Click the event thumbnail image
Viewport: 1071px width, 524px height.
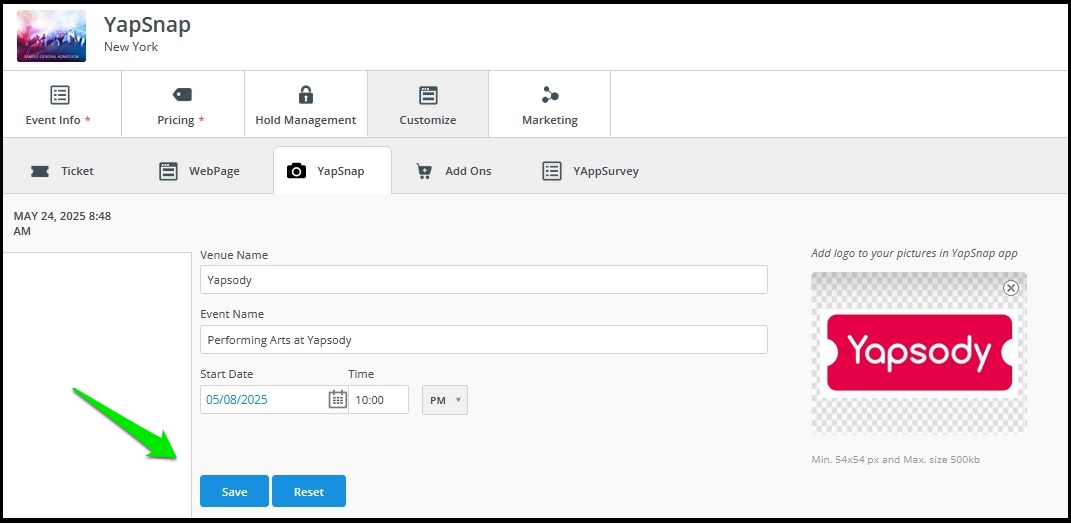coord(52,36)
